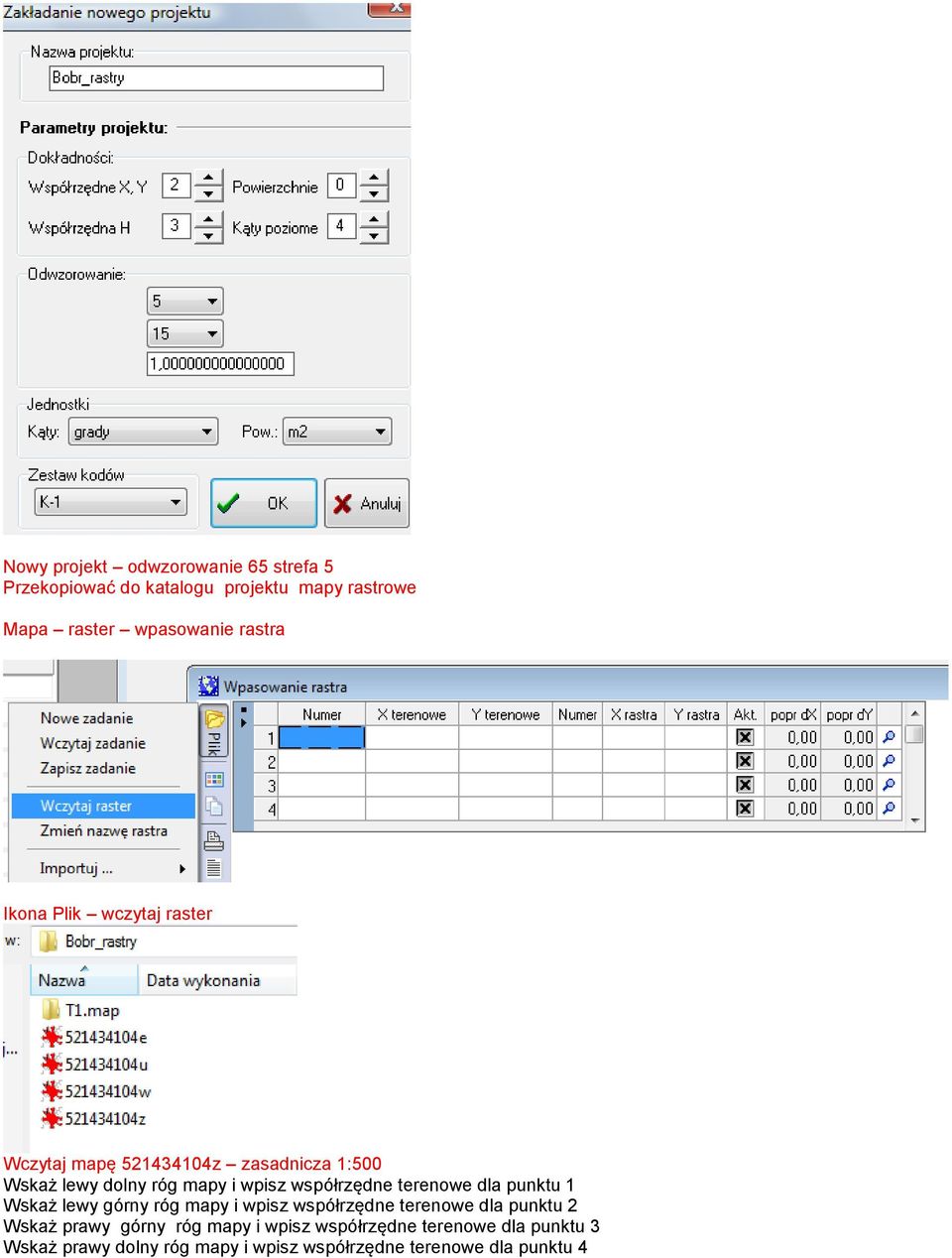Screen dimensions: 952x1258
Task: Click the scale field showing 1,000000000000000
Action: pos(220,364)
